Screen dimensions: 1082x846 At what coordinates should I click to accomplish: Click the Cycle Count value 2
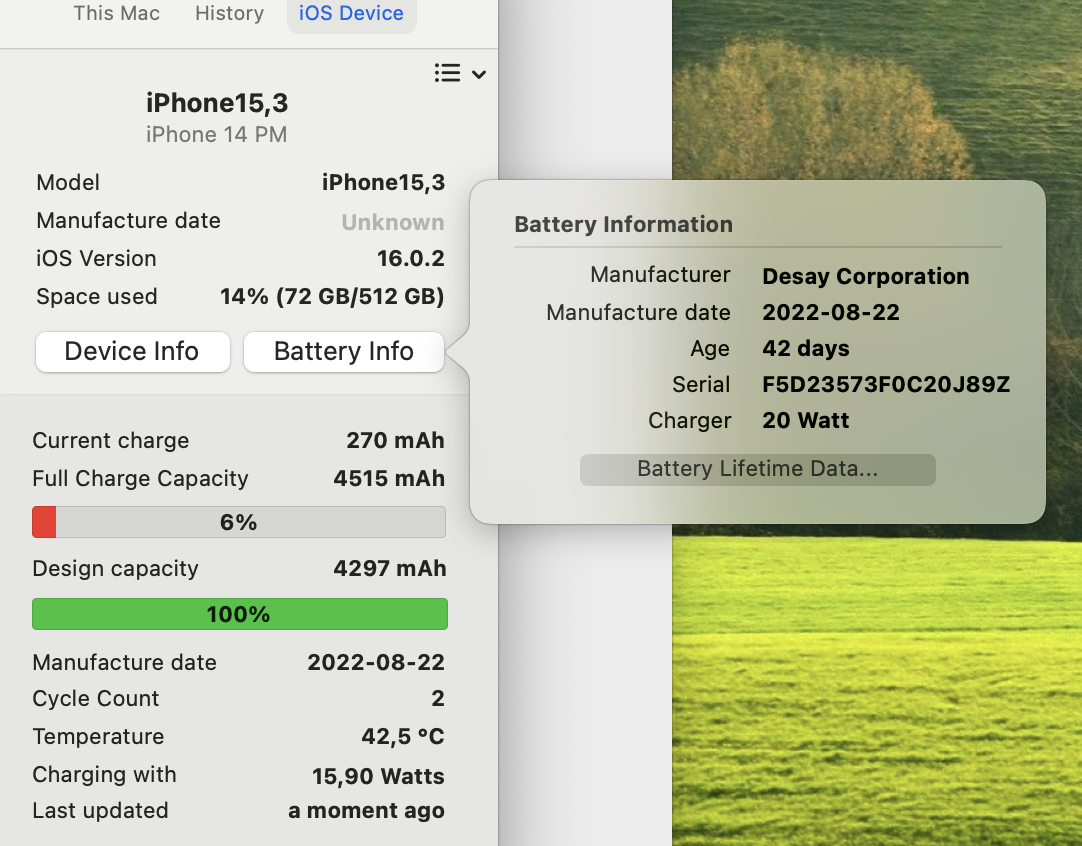437,698
